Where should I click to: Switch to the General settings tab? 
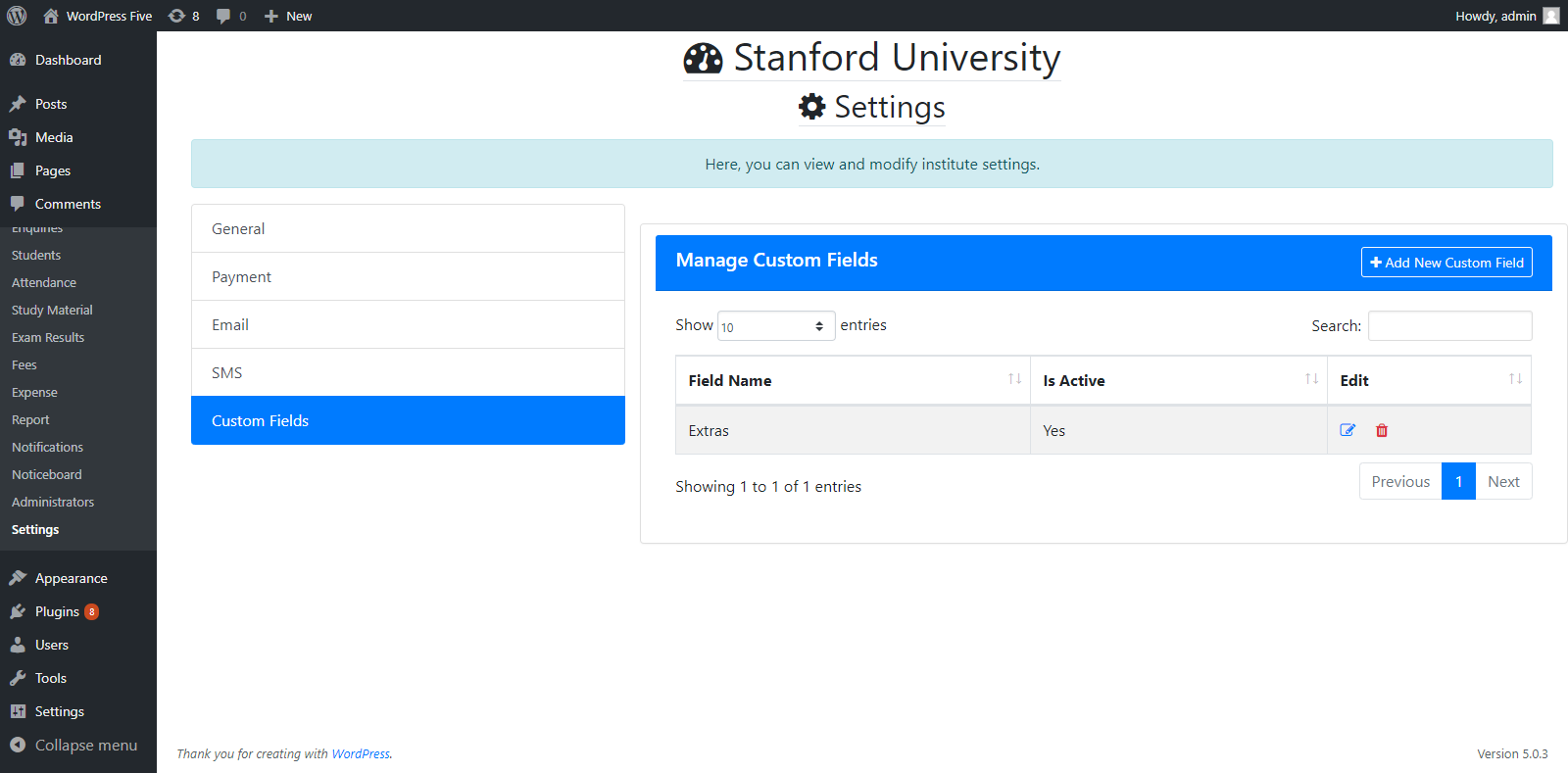408,228
